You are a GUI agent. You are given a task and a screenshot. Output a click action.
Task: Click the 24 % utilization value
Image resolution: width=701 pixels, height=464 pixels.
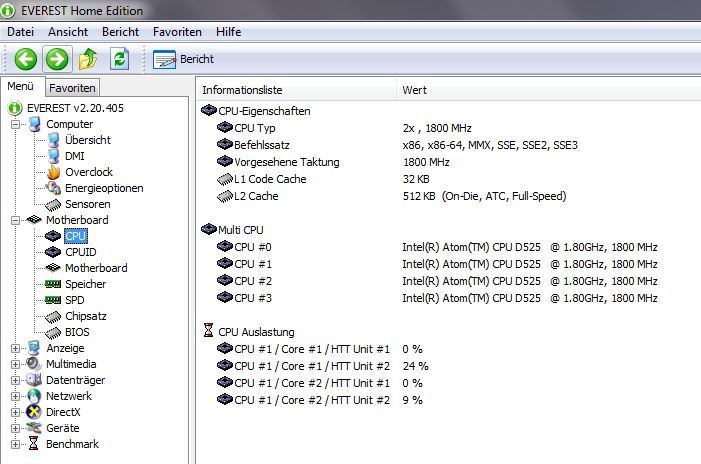(x=415, y=366)
